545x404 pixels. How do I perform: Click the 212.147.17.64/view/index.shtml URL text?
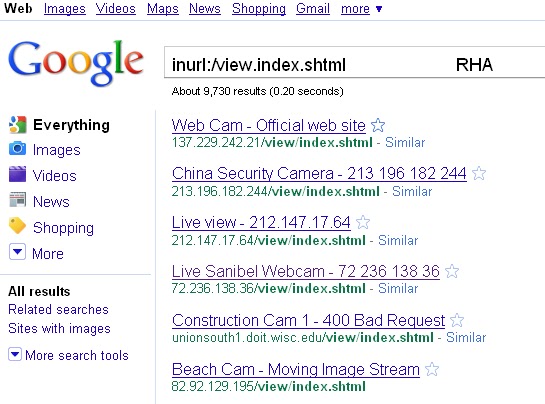pyautogui.click(x=269, y=241)
